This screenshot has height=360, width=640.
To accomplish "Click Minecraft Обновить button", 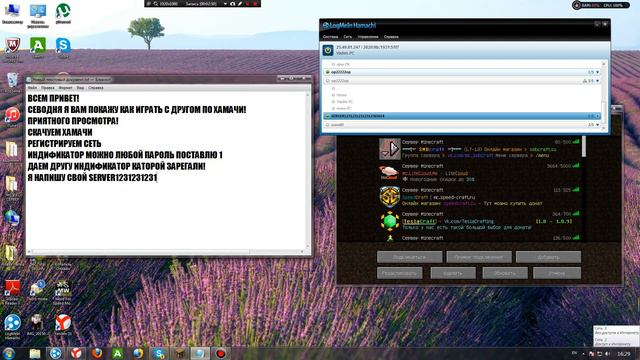I will coord(505,273).
